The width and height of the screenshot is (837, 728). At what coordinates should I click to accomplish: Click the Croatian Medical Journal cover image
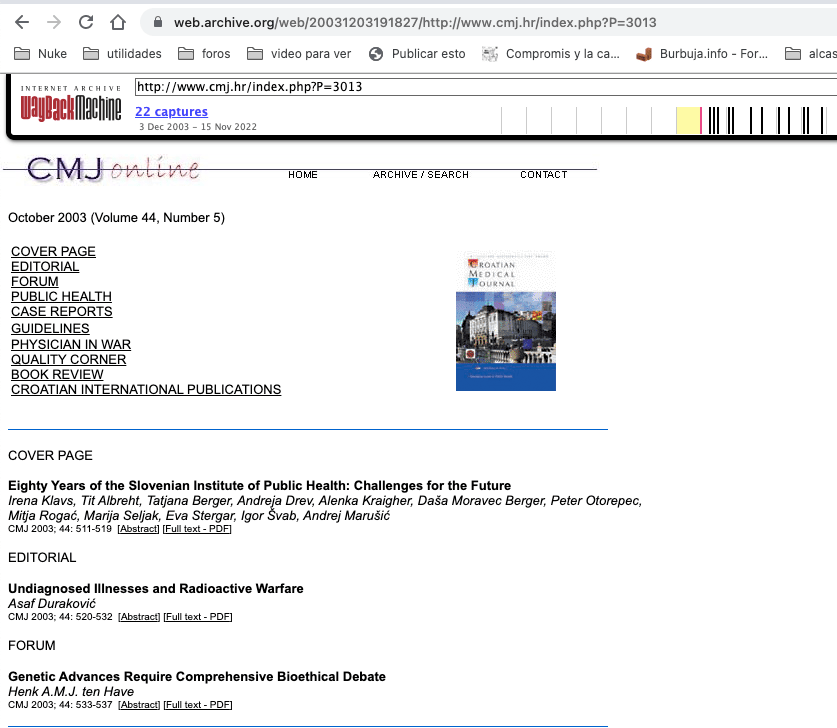click(505, 321)
